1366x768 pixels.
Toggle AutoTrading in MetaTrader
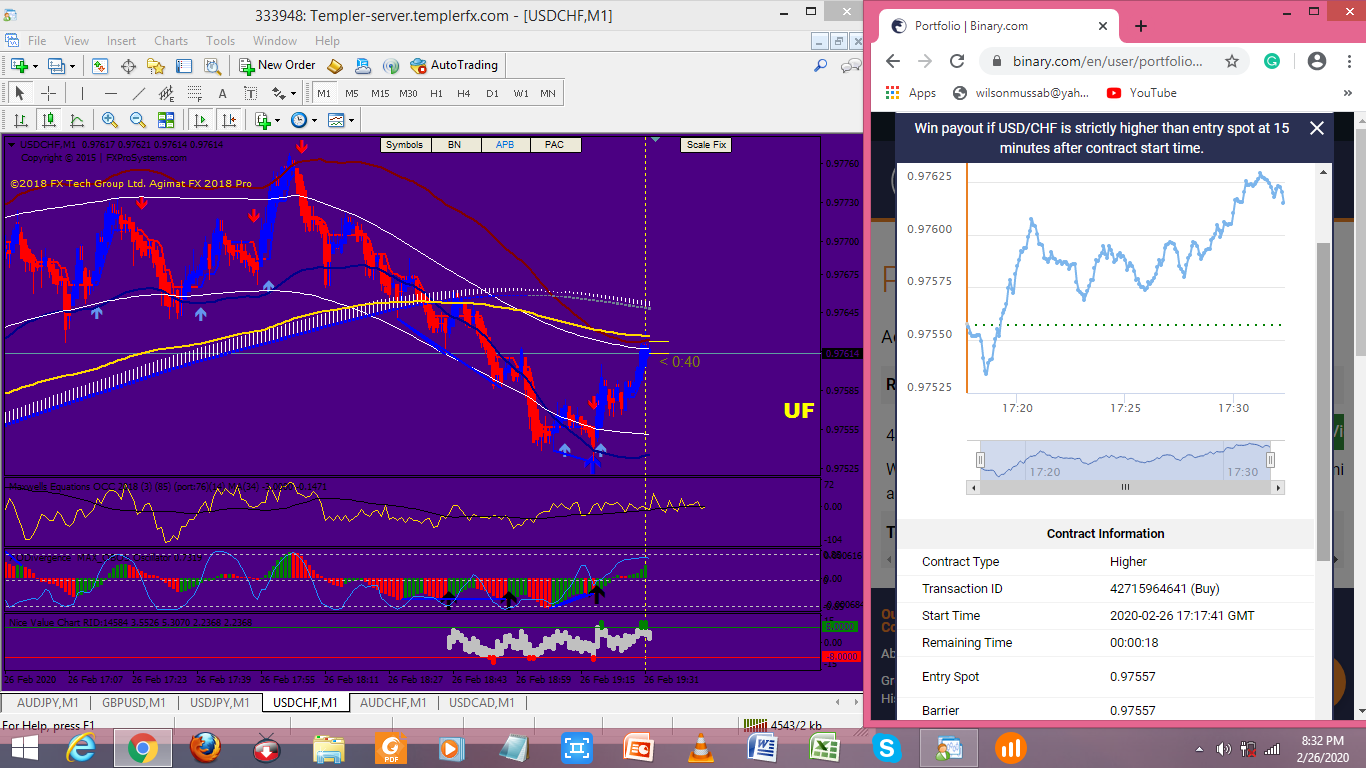[455, 66]
